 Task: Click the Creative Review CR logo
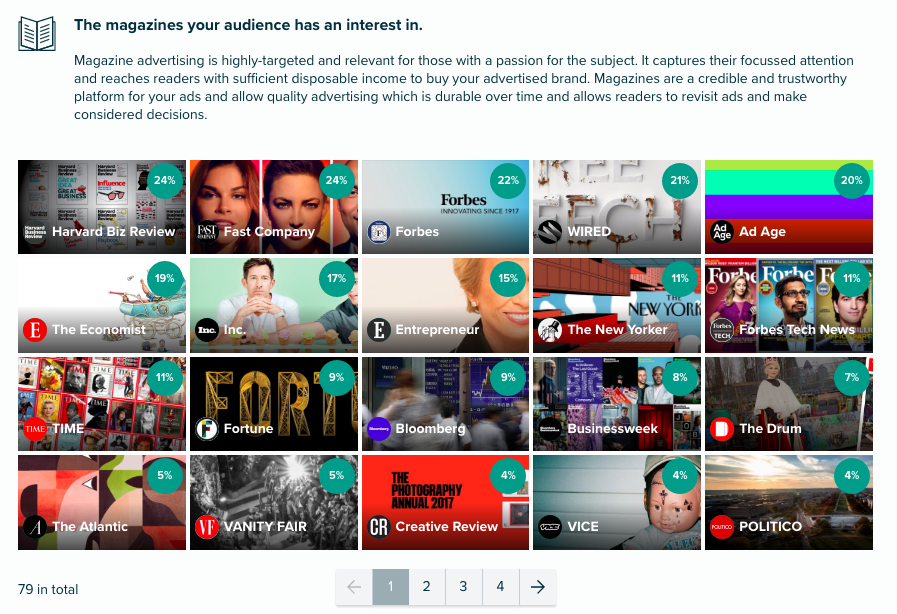coord(378,526)
